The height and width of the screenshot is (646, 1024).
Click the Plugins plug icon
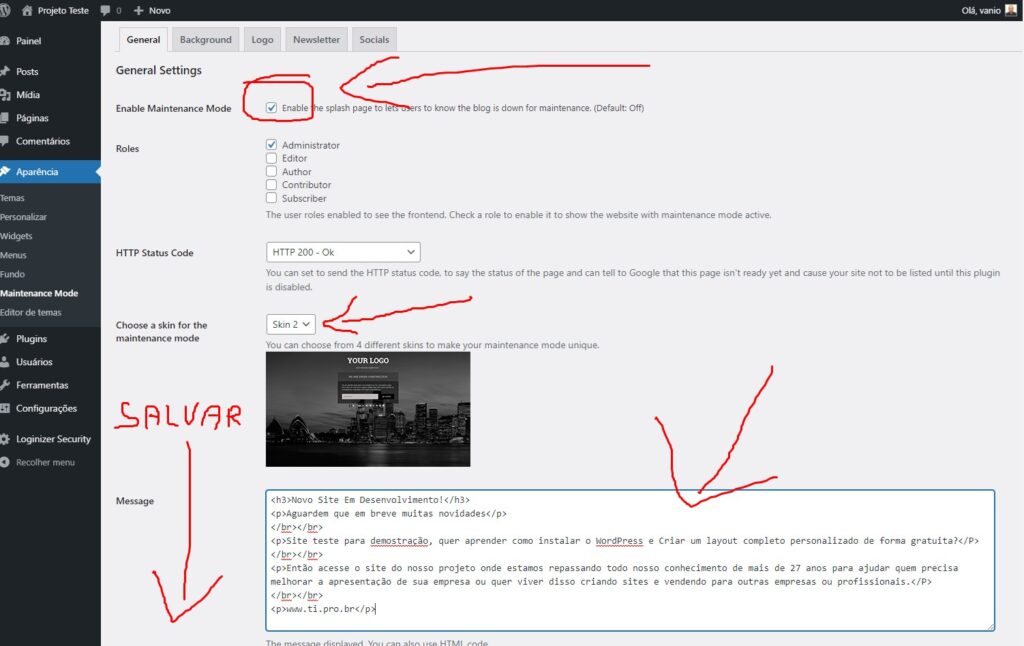[5, 338]
